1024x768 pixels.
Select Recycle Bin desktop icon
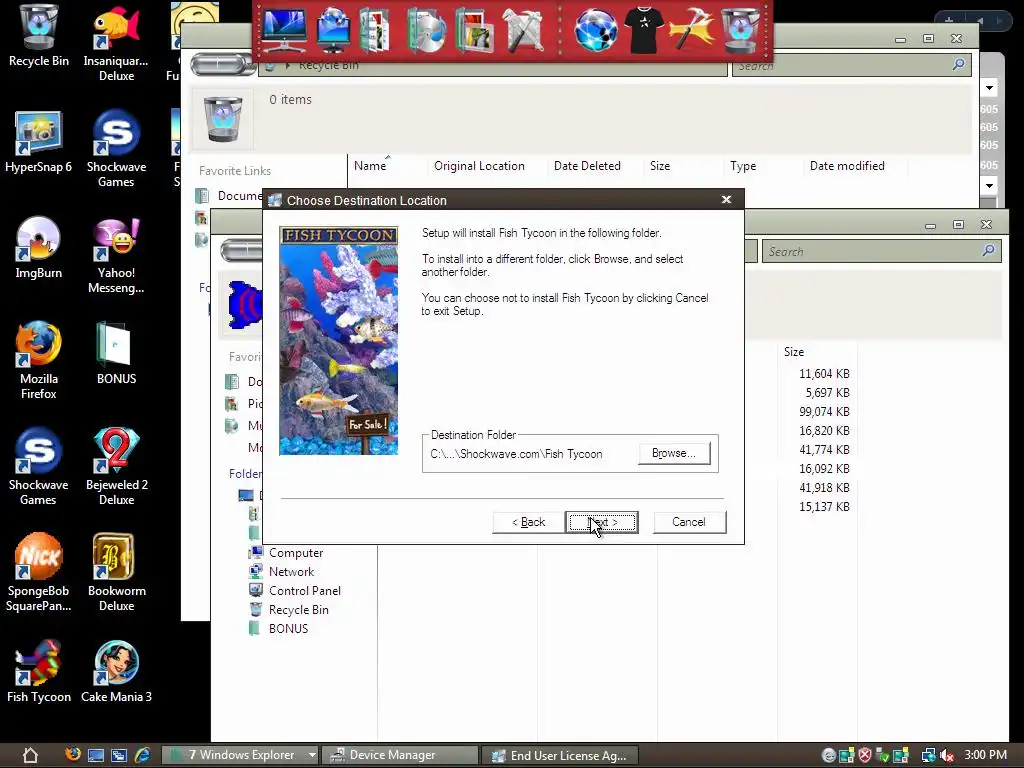(39, 36)
